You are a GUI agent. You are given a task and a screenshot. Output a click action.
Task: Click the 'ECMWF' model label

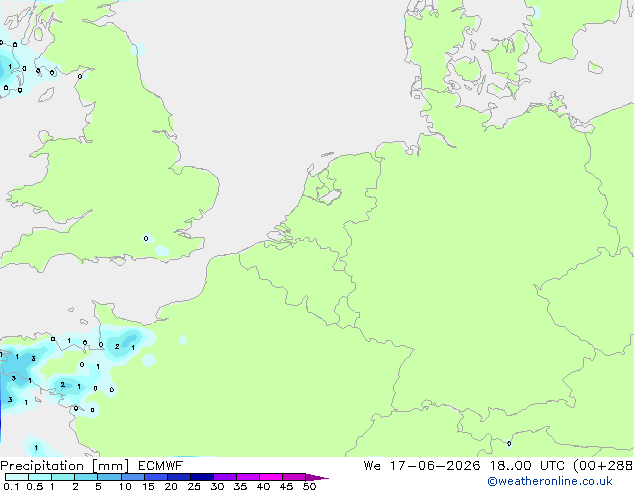tap(161, 466)
